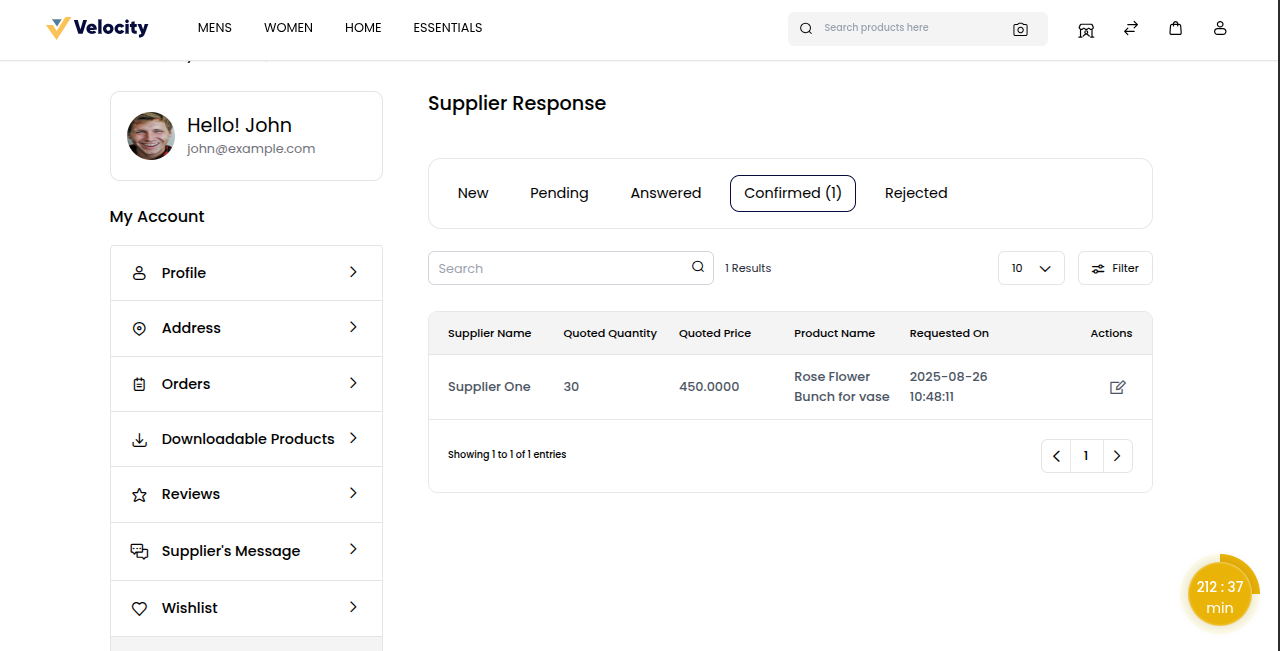This screenshot has width=1280, height=651.
Task: Click the Velocity logo
Action: tap(97, 28)
